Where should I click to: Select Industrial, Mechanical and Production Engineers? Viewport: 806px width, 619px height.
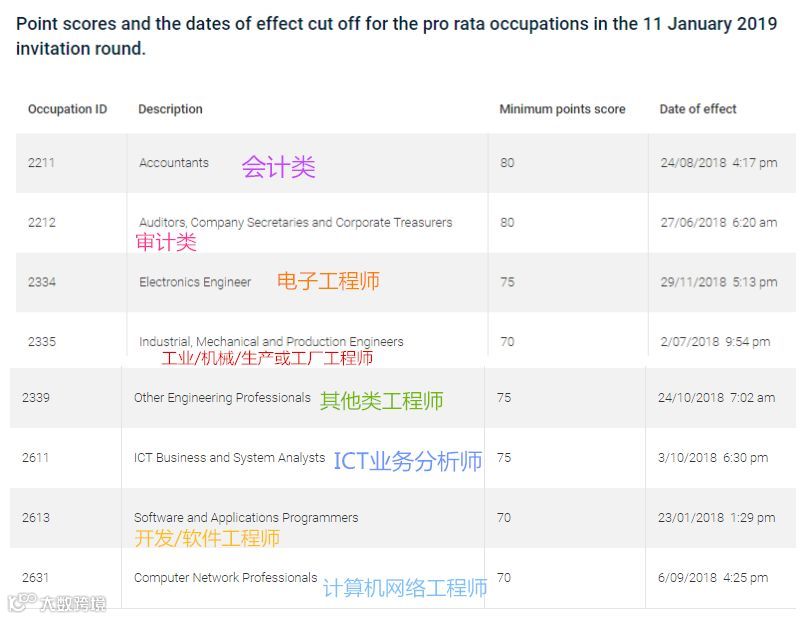tap(271, 341)
